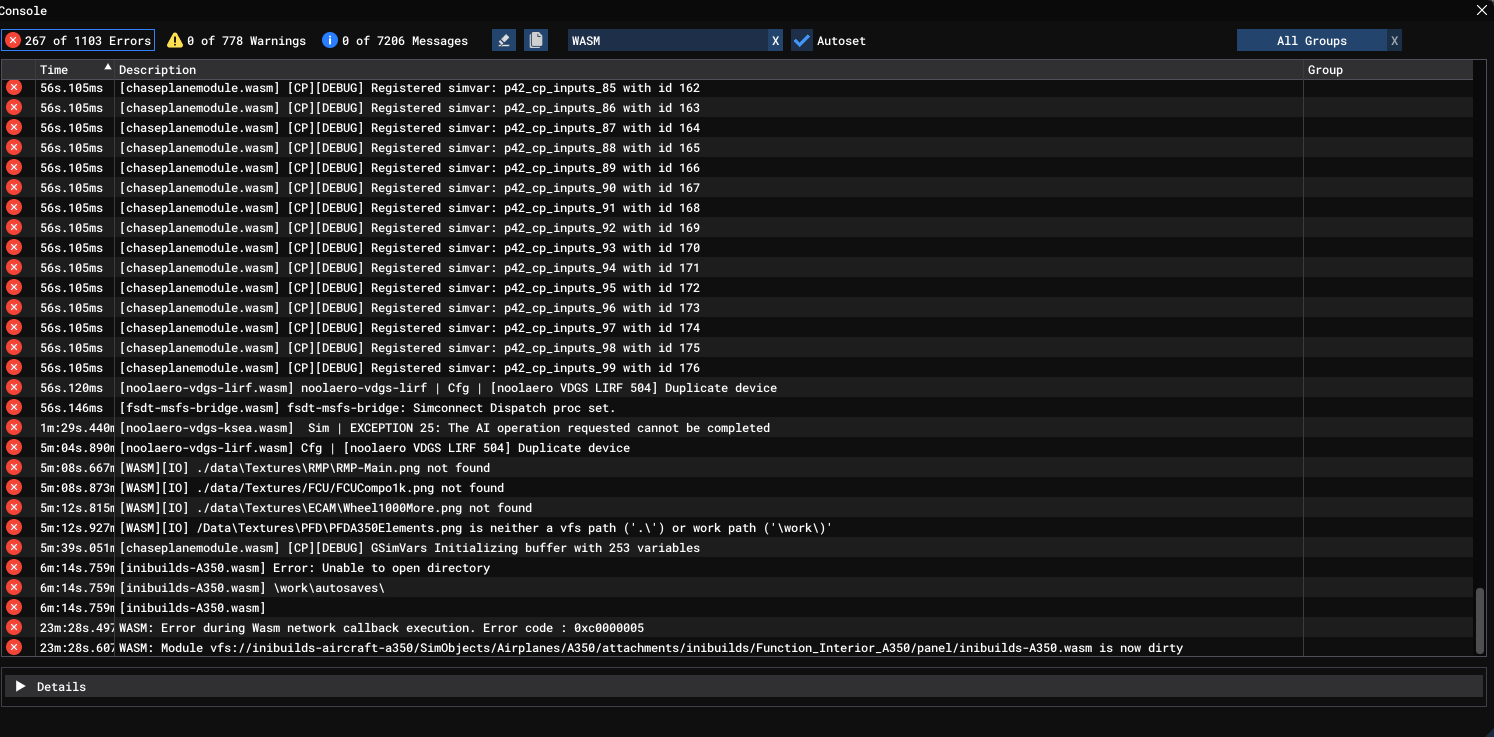The image size is (1494, 737).
Task: Expand the Details section triangle
Action: point(20,686)
